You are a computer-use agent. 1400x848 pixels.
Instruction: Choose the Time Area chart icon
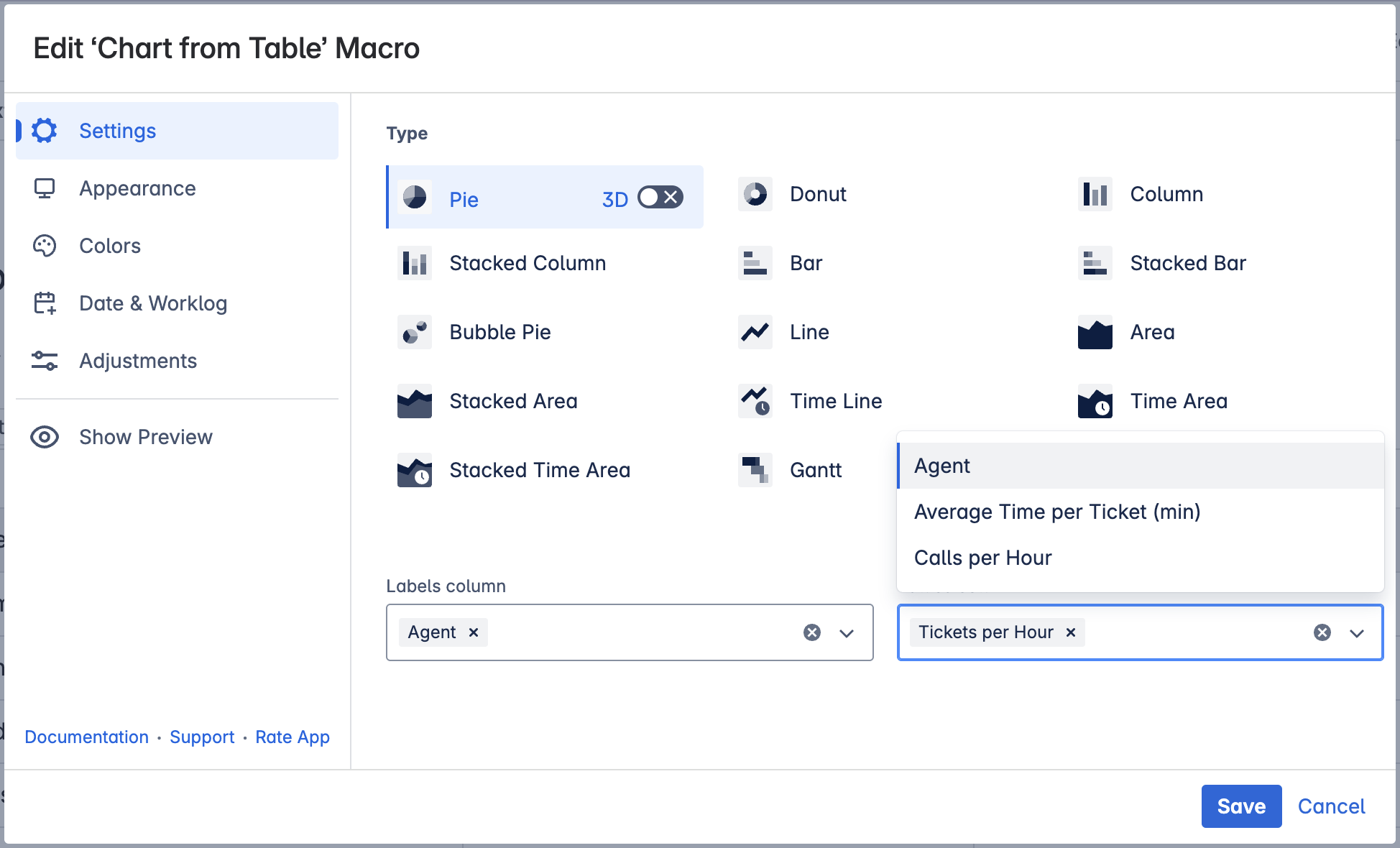[1095, 401]
